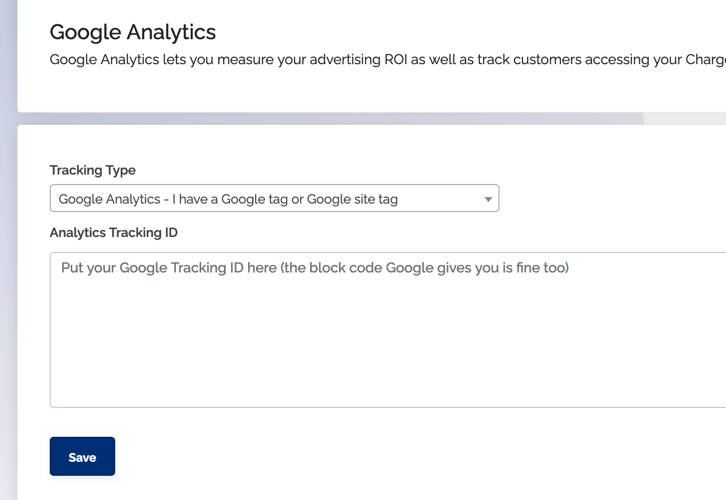Open the Tracking Type dropdown
The width and height of the screenshot is (726, 500).
point(274,198)
